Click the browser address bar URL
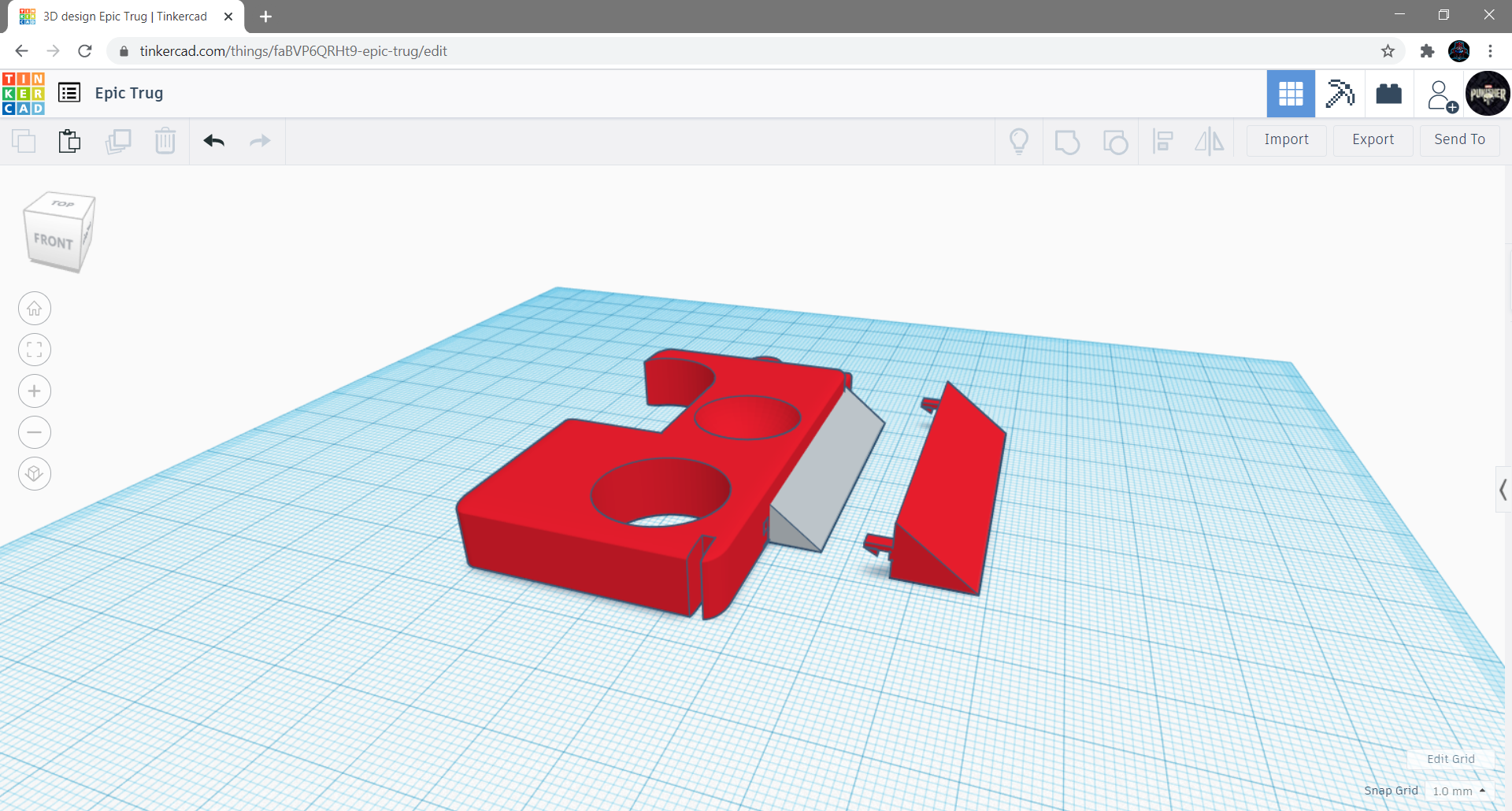Viewport: 1512px width, 811px height. click(293, 51)
